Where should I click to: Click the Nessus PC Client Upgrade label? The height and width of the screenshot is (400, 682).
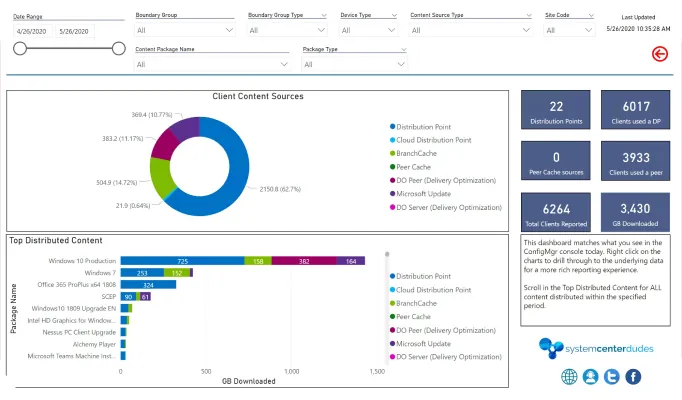[79, 332]
